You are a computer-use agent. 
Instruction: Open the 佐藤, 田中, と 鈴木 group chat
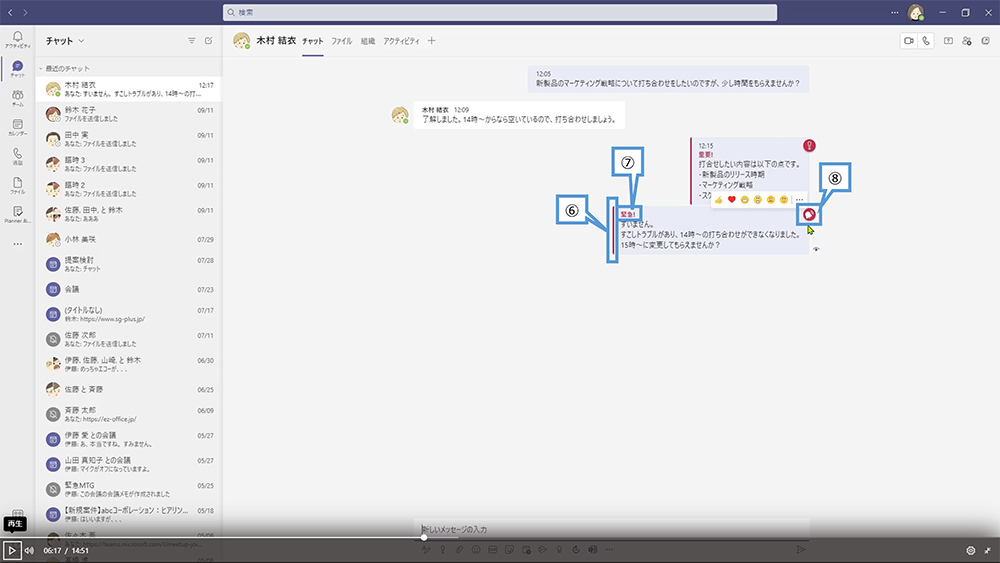(x=129, y=214)
